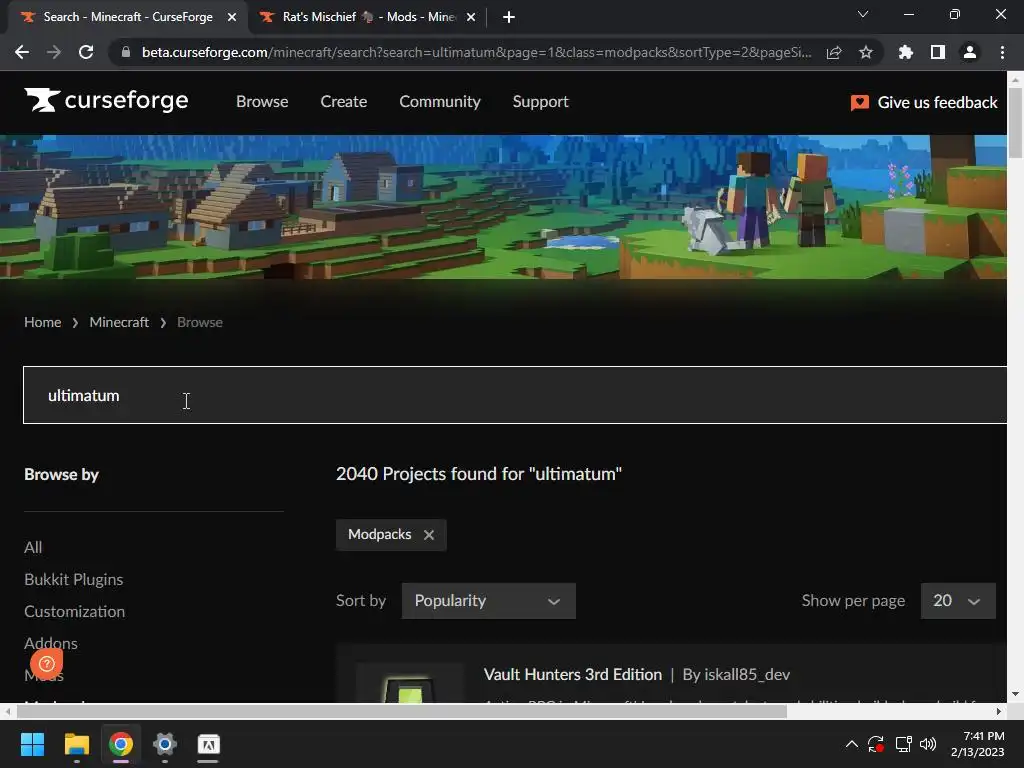Bookmark the page with the star icon
This screenshot has height=768, width=1024.
866,52
